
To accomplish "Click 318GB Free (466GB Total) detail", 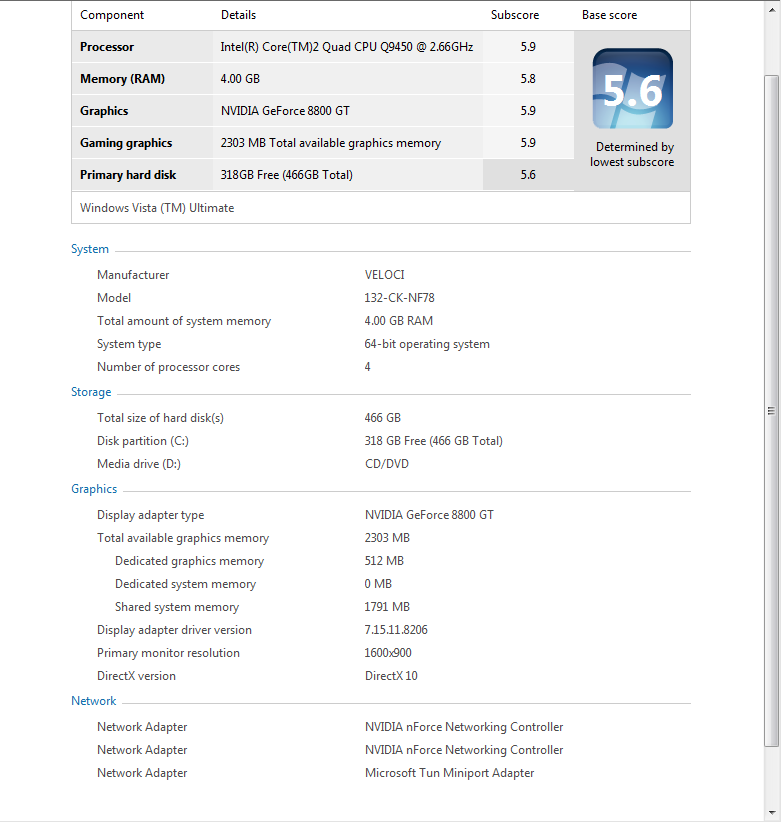I will click(x=286, y=175).
